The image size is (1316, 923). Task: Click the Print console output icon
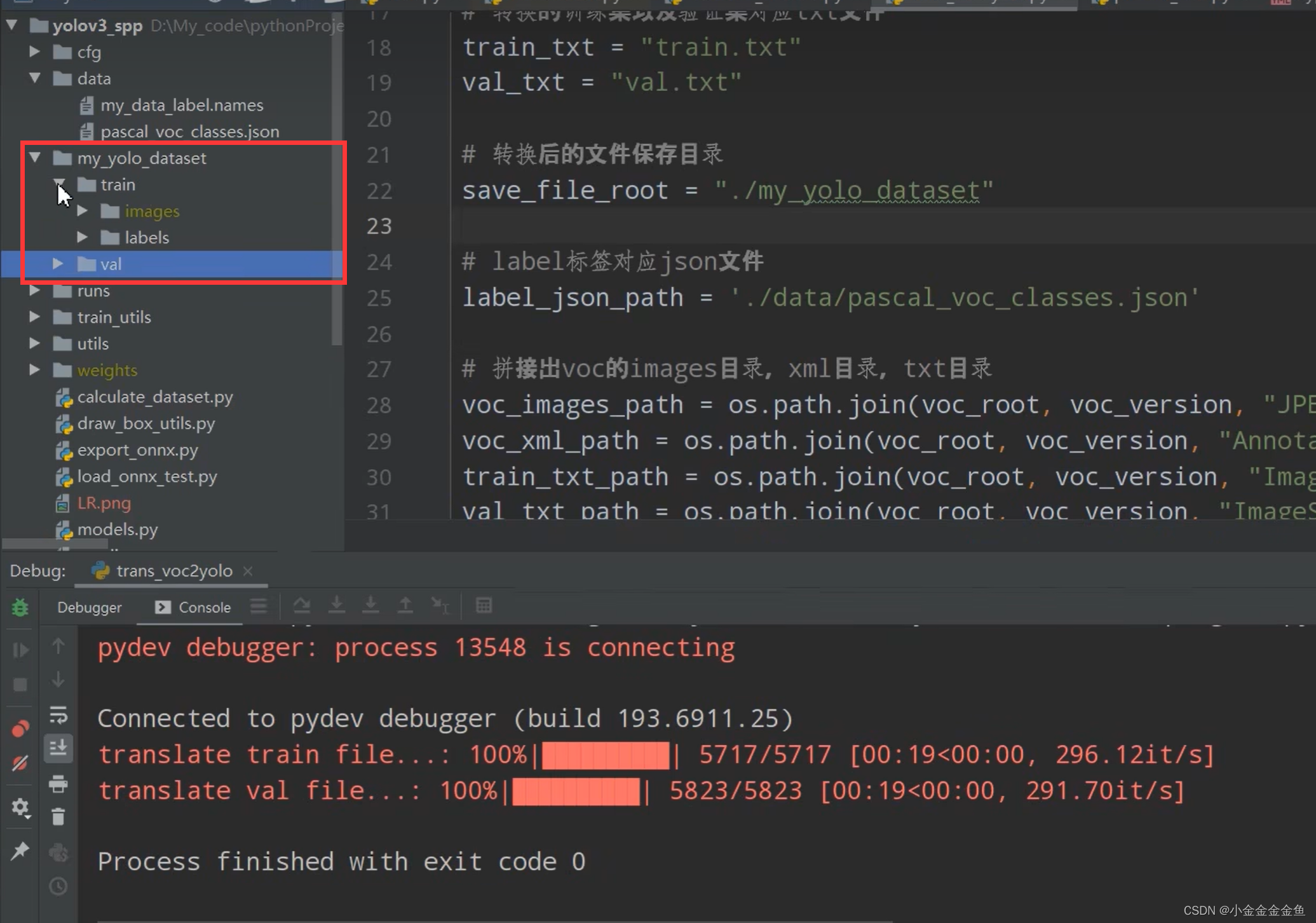tap(58, 783)
